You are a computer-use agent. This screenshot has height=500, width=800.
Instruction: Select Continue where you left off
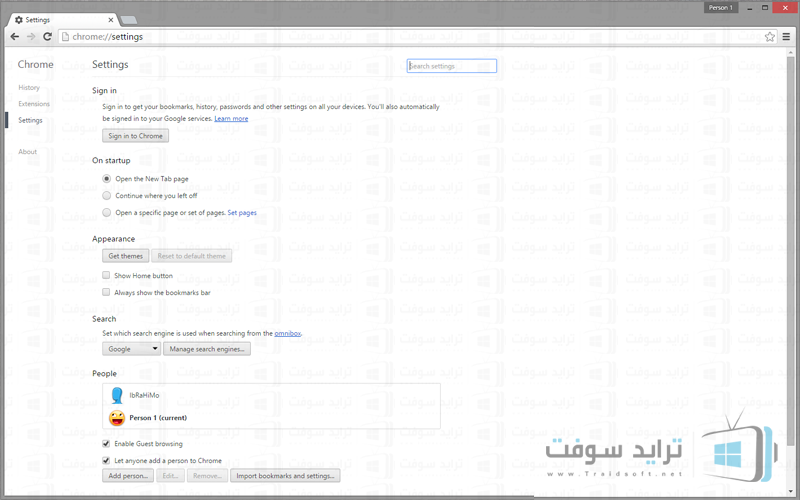coord(106,195)
